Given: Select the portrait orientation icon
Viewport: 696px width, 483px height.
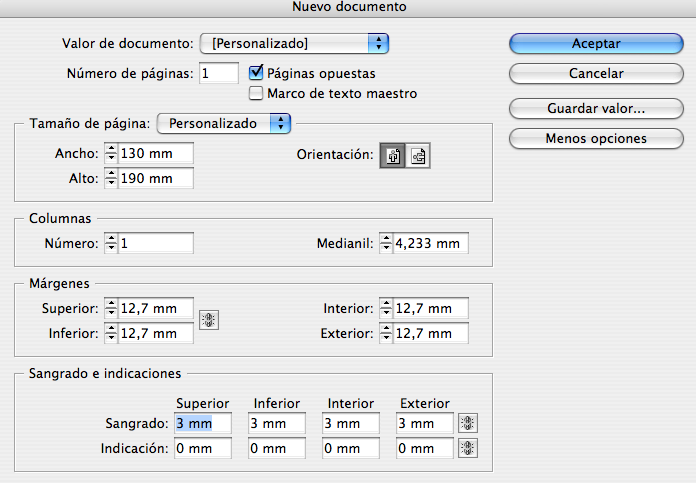Looking at the screenshot, I should [392, 155].
